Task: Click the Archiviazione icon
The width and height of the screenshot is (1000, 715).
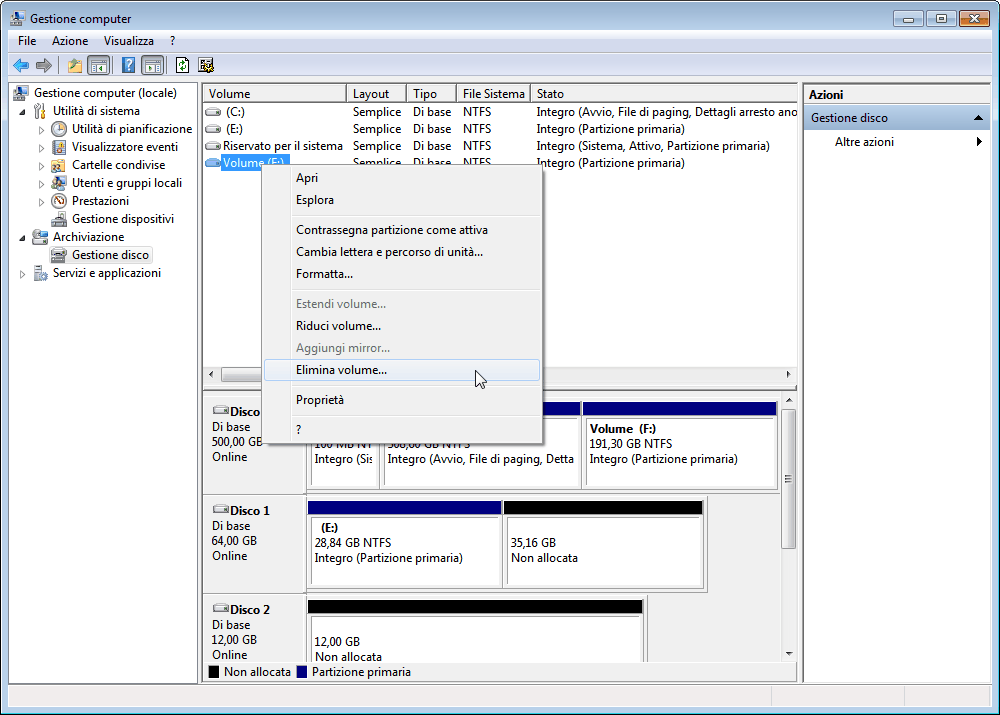Action: (40, 237)
